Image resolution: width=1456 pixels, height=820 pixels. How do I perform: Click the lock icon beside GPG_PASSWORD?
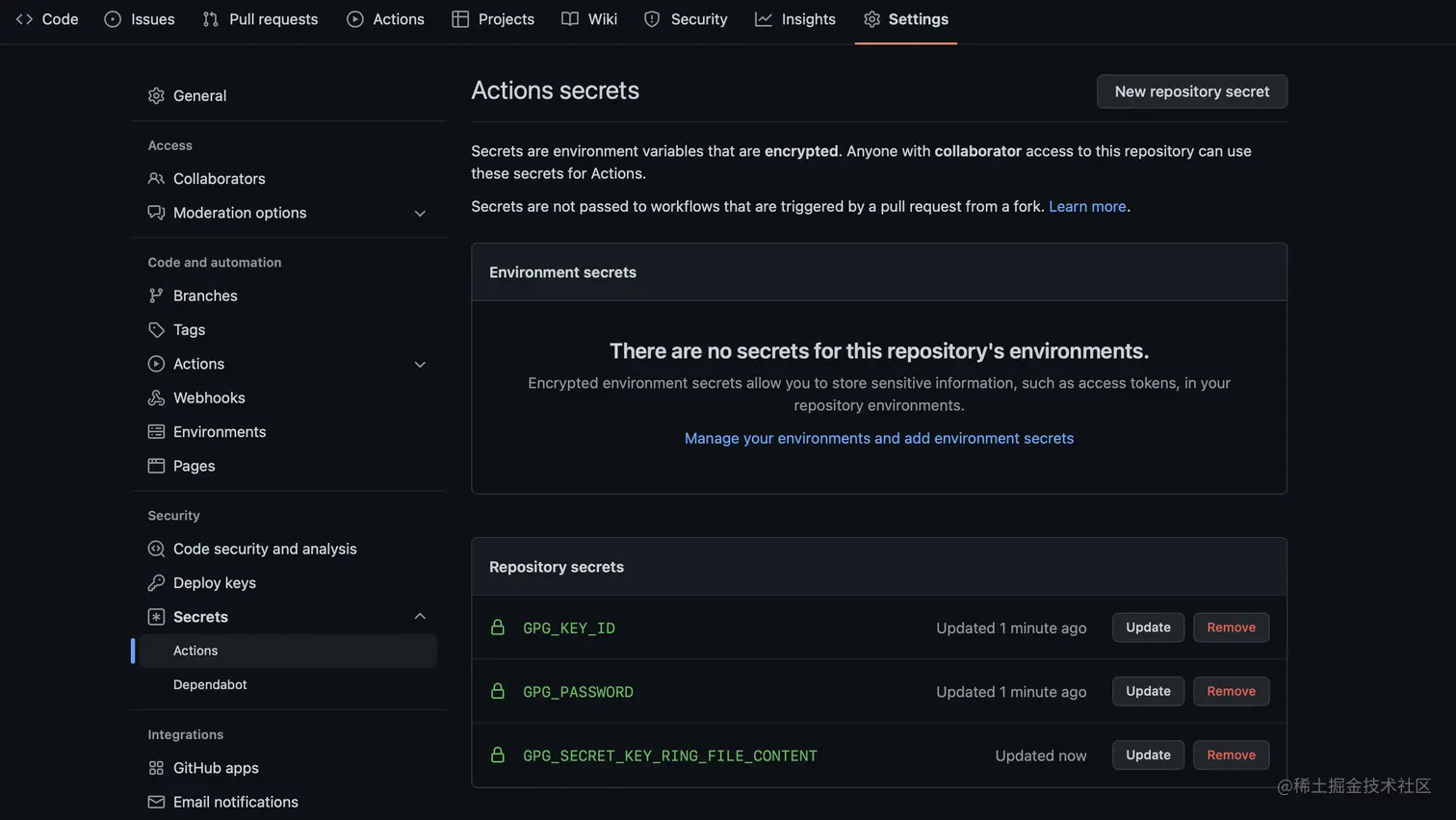tap(498, 691)
